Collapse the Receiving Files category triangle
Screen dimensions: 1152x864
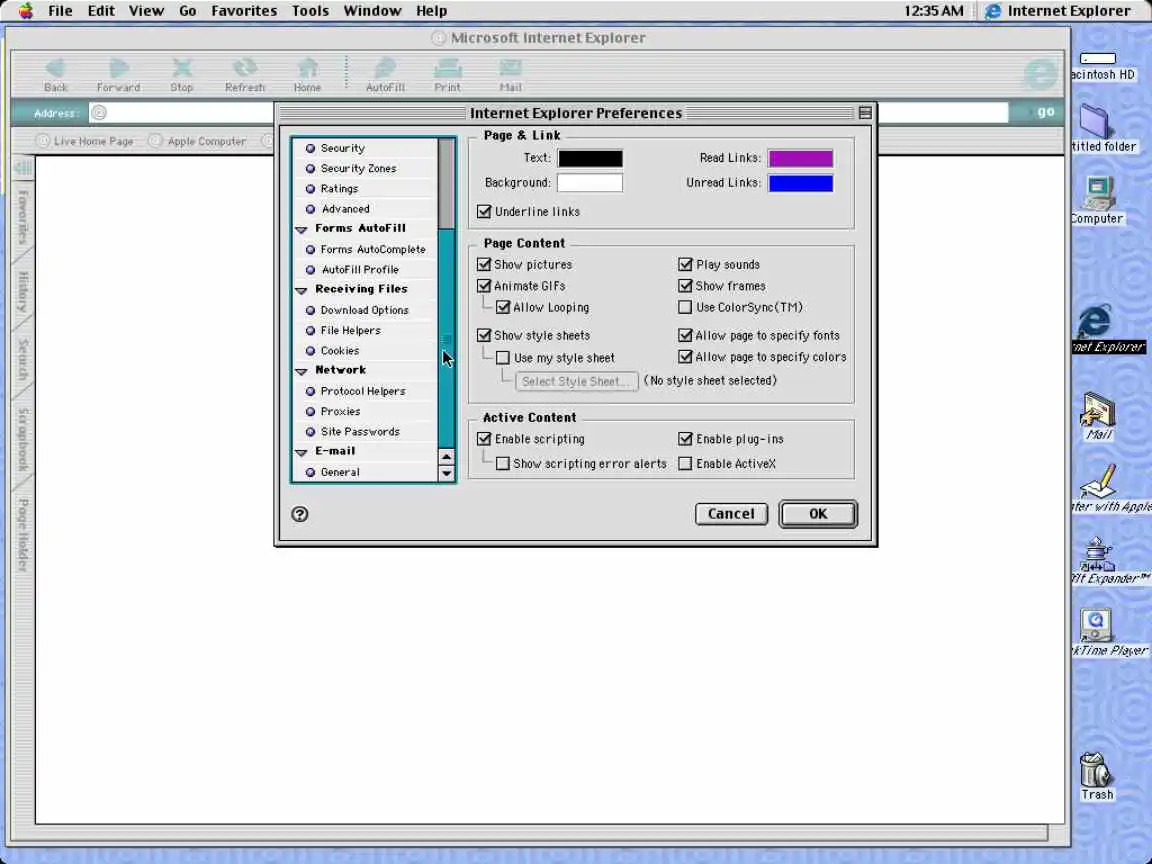coord(301,291)
